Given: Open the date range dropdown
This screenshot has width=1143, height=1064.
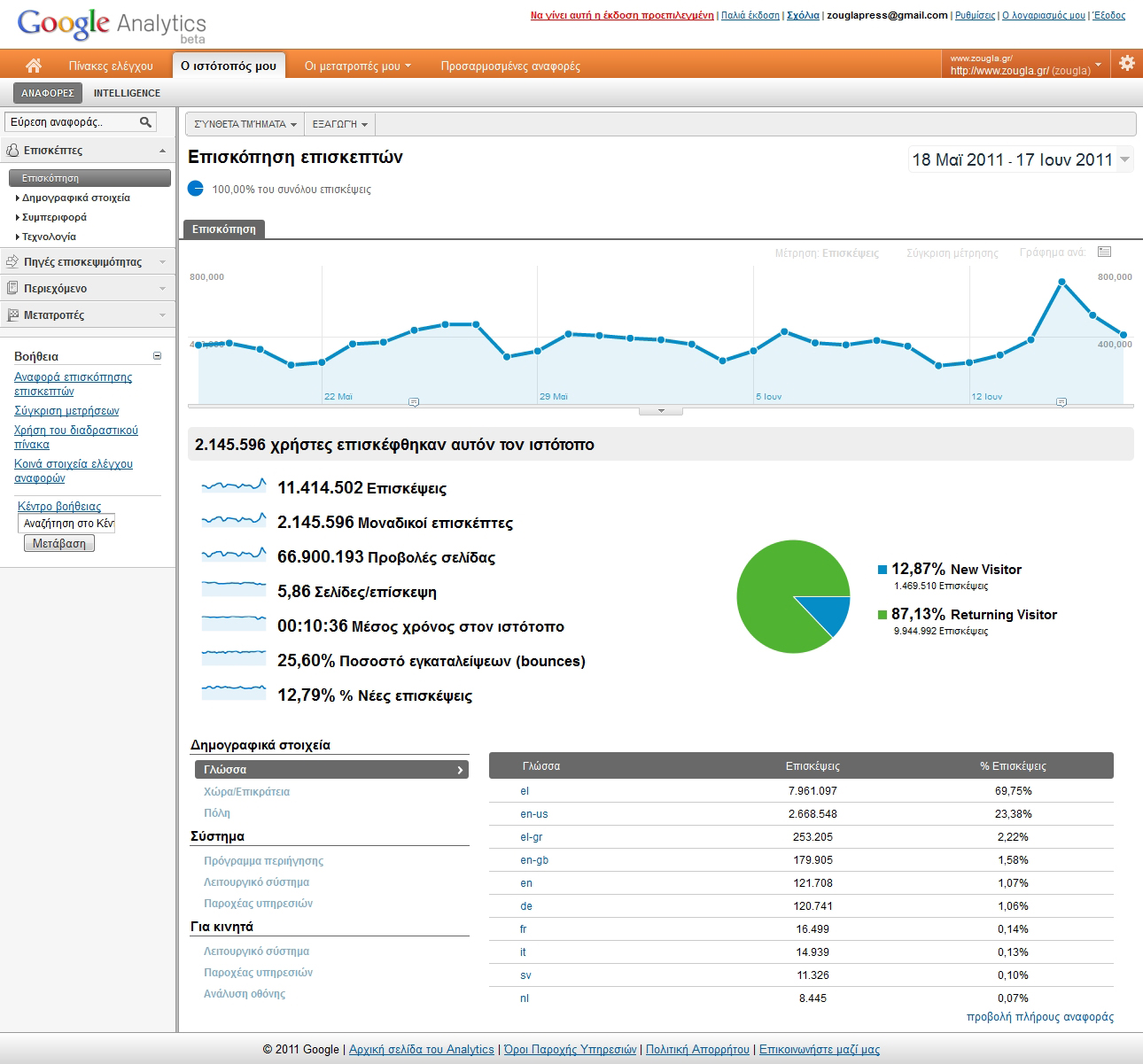Looking at the screenshot, I should pyautogui.click(x=1022, y=160).
